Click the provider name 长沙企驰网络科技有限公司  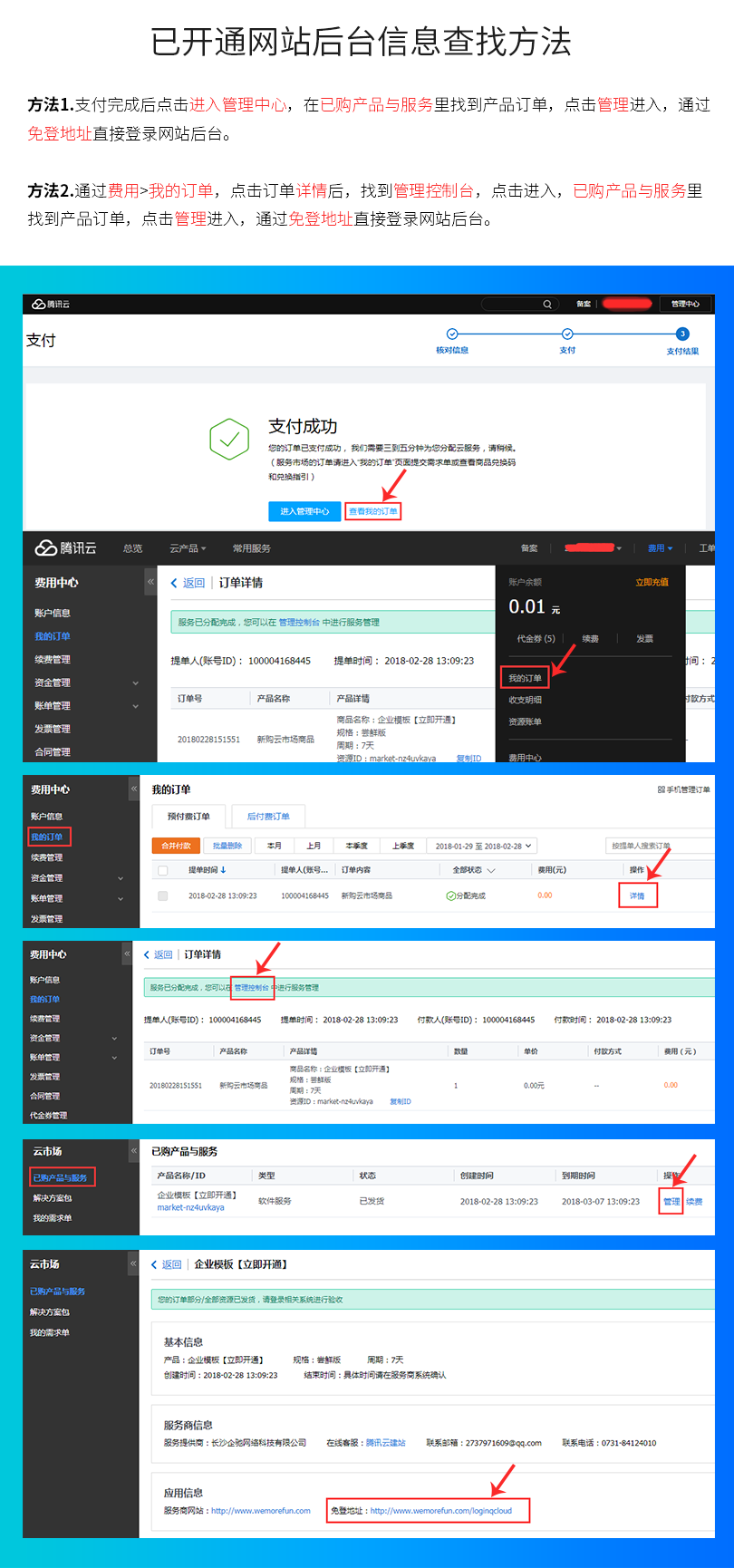[258, 1443]
